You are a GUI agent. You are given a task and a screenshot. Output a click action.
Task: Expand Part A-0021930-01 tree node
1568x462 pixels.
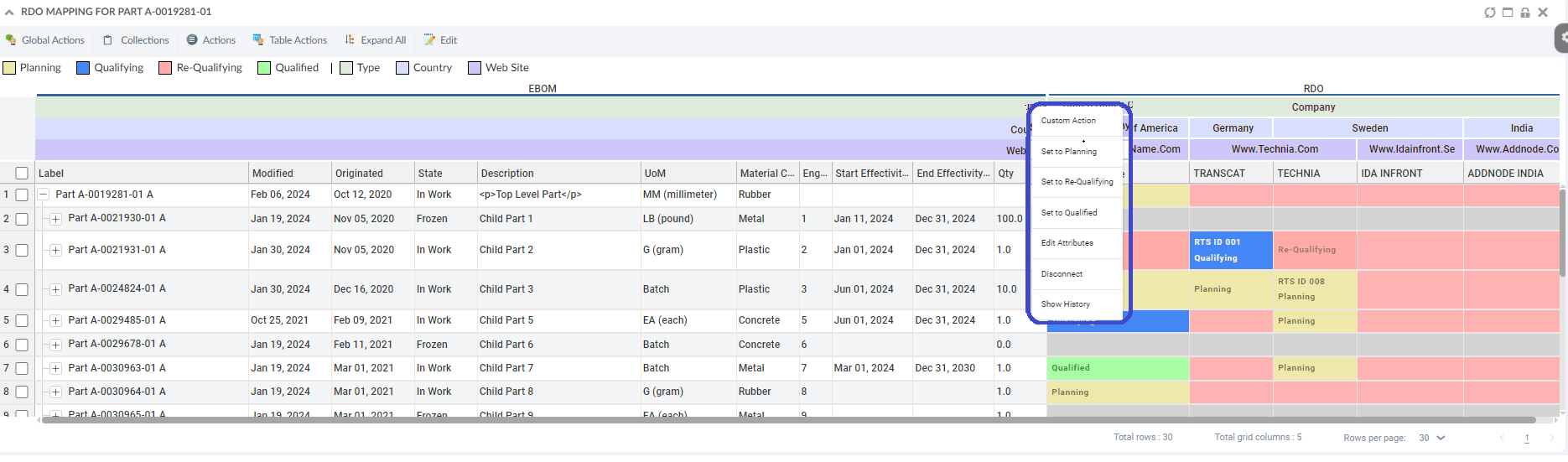pyautogui.click(x=55, y=219)
